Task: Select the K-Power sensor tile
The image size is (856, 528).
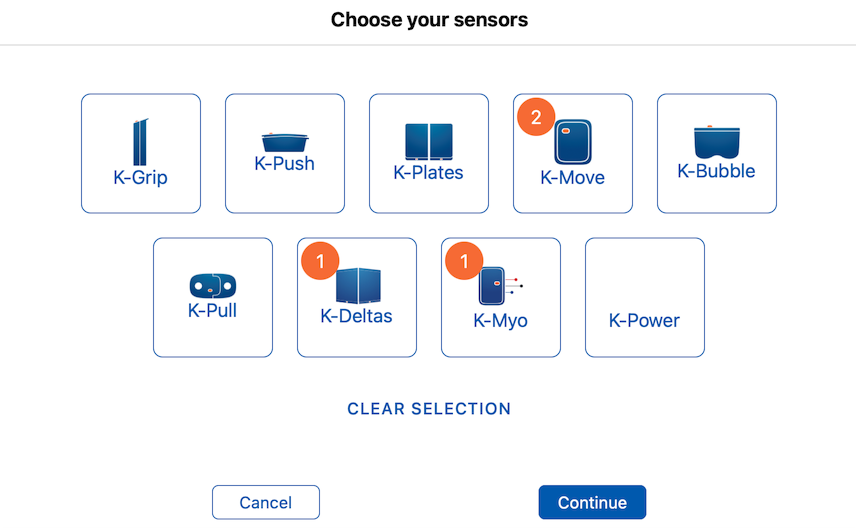Action: tap(645, 297)
